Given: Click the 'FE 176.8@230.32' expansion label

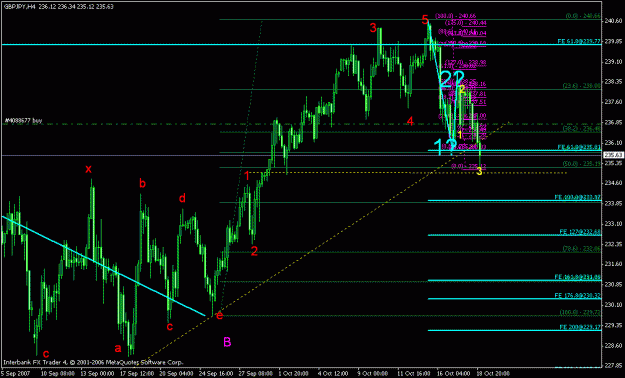Looking at the screenshot, I should point(578,295).
